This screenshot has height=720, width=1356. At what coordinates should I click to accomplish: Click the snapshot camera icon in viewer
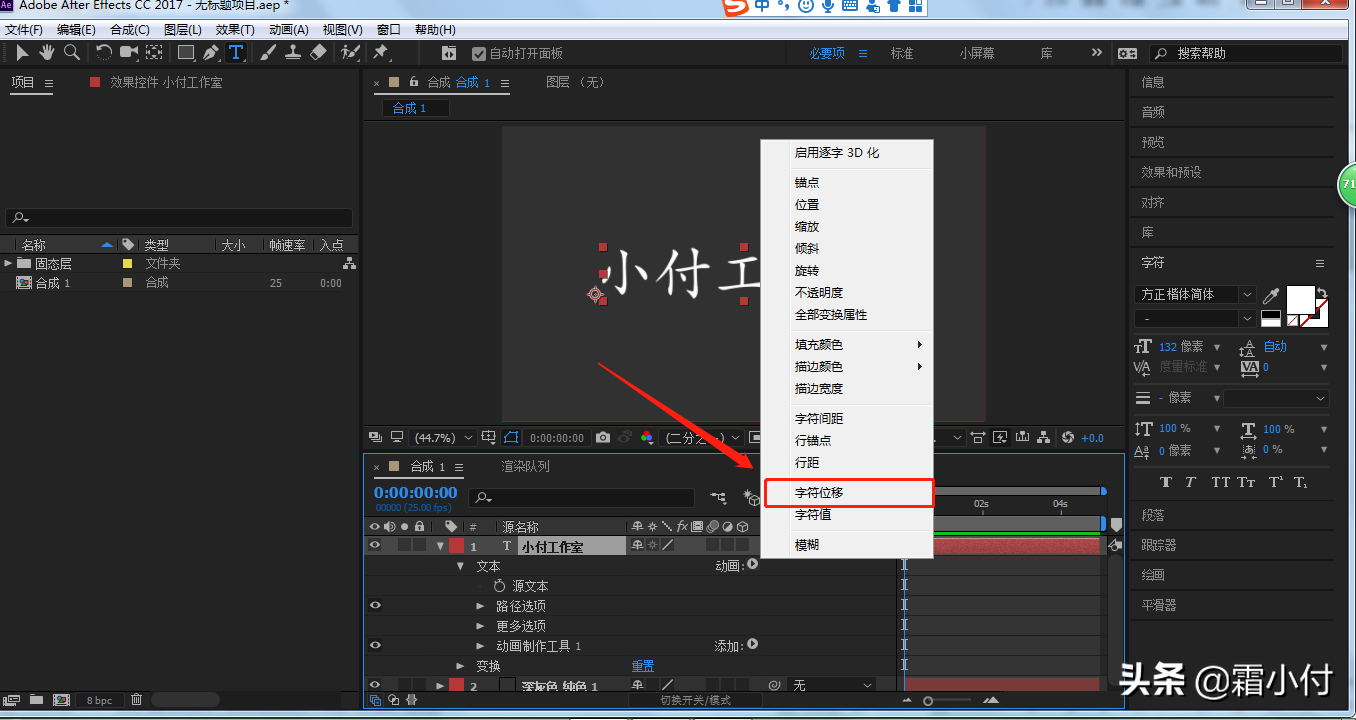(603, 438)
